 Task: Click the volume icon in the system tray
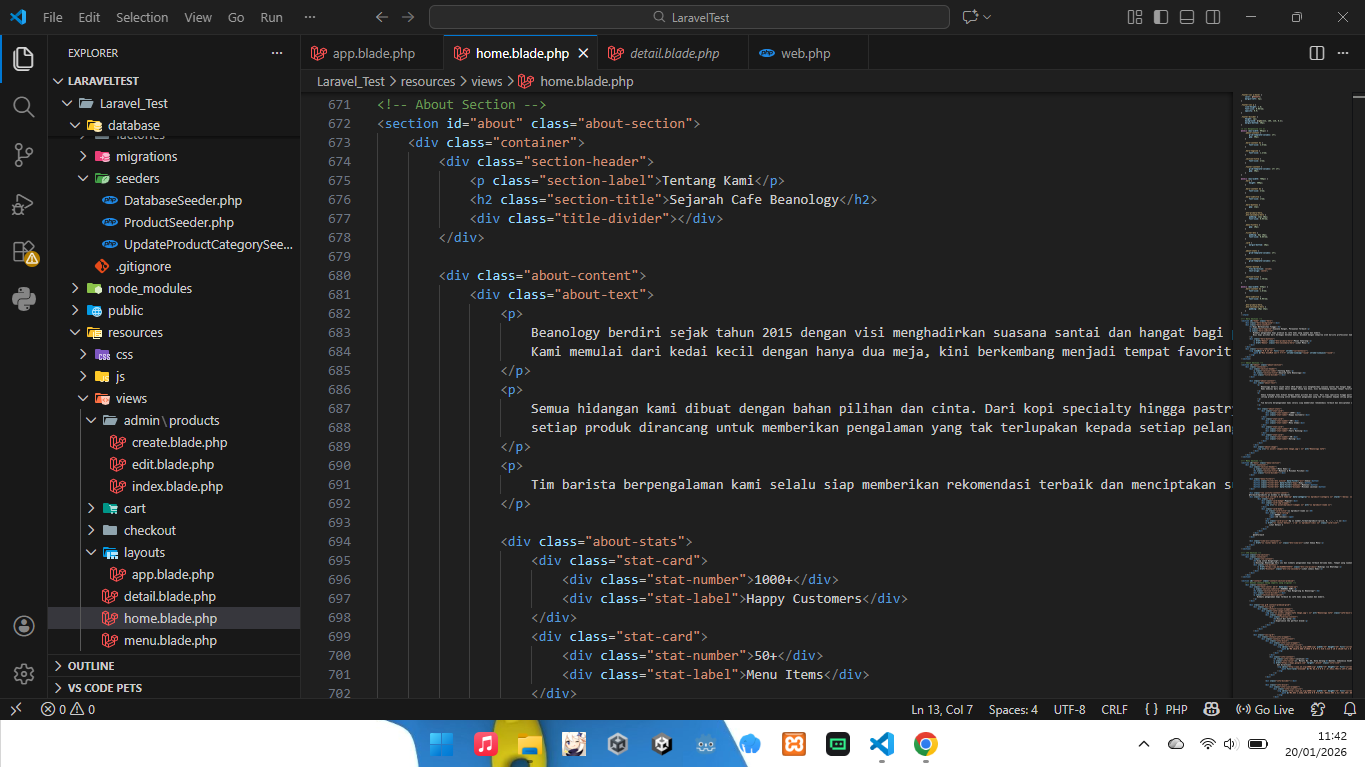1230,744
